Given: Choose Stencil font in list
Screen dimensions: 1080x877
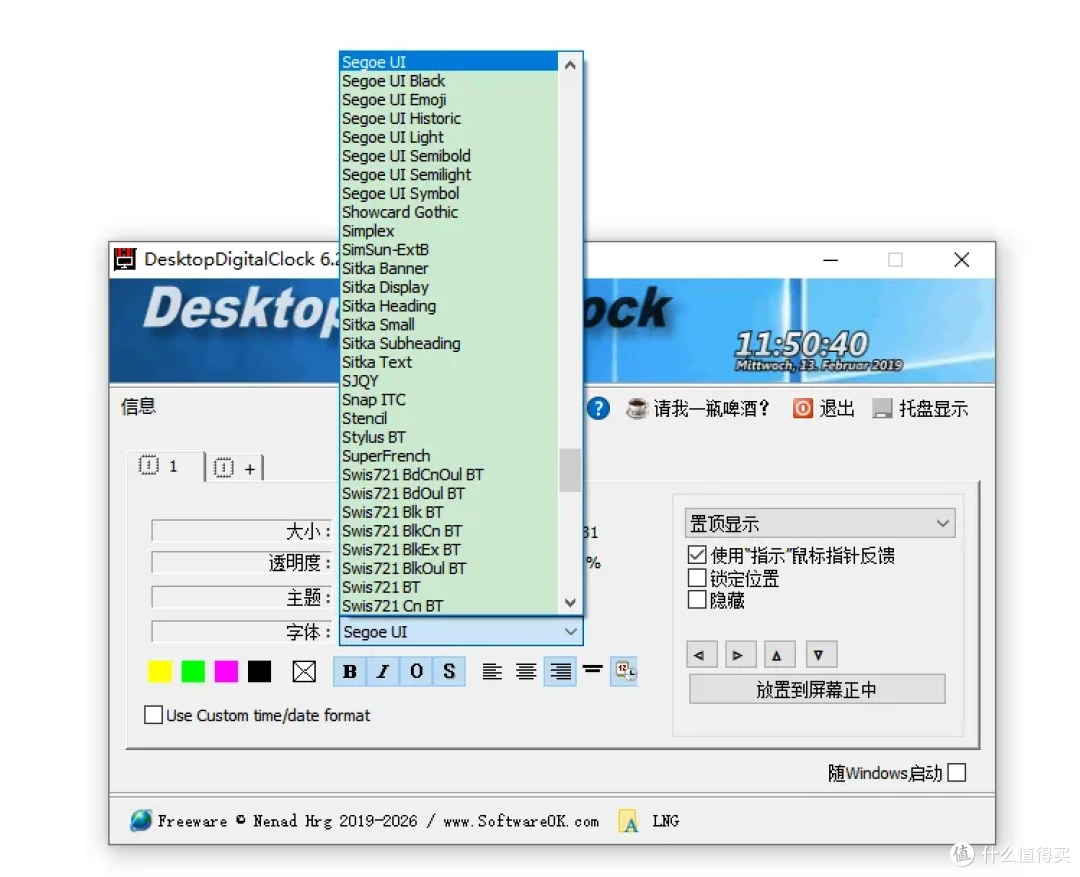Looking at the screenshot, I should pos(449,418).
